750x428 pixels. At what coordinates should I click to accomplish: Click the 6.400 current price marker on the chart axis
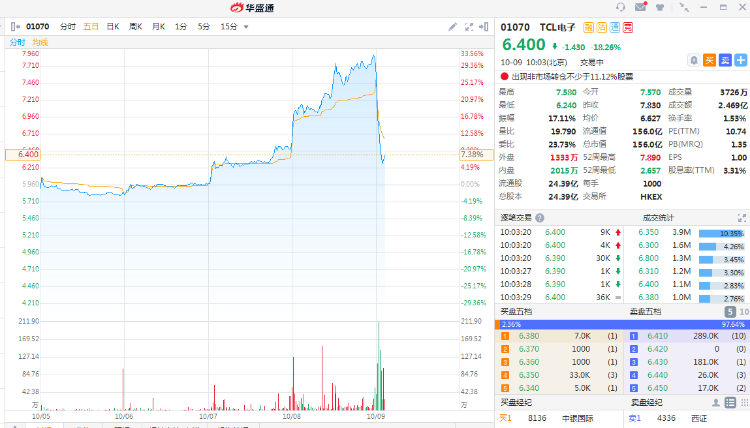click(x=22, y=154)
